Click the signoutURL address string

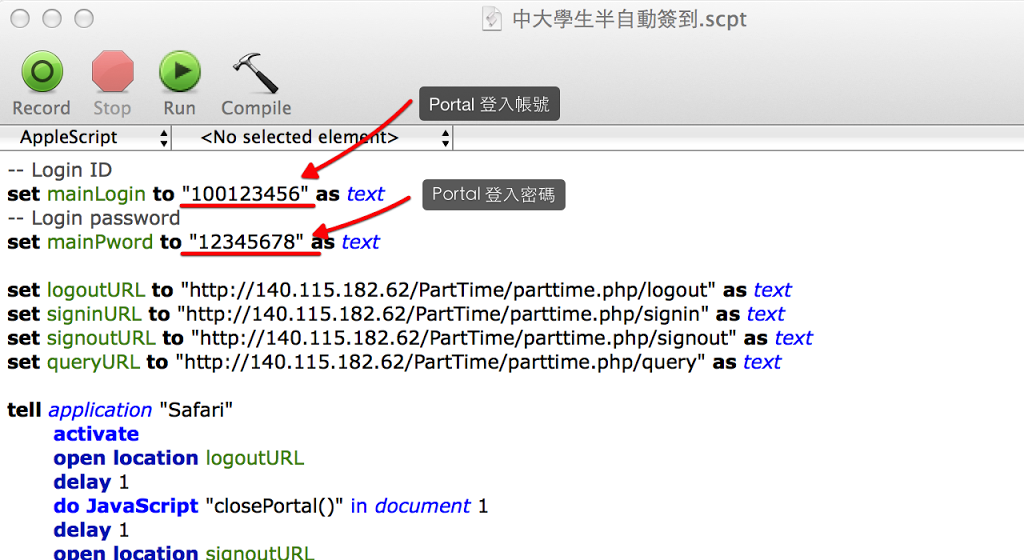463,338
